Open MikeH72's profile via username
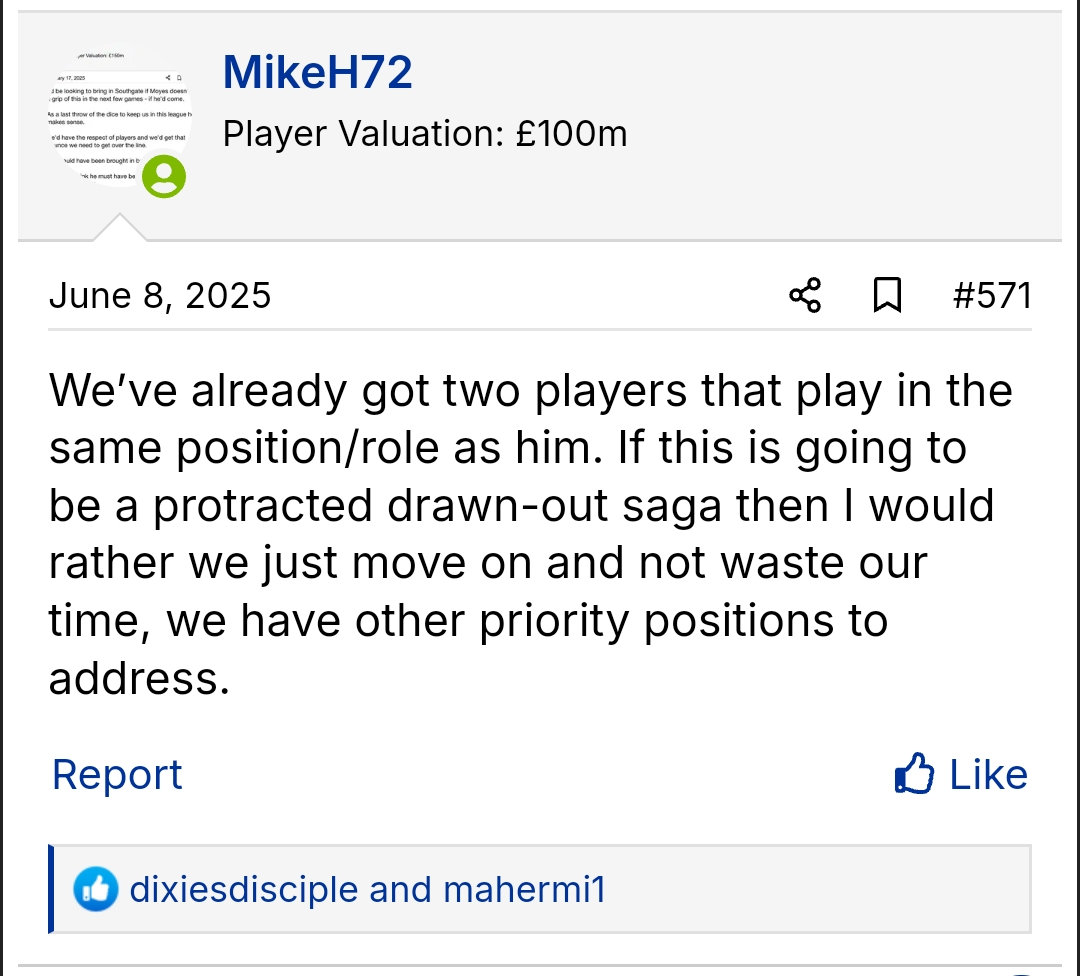1080x976 pixels. pos(318,73)
